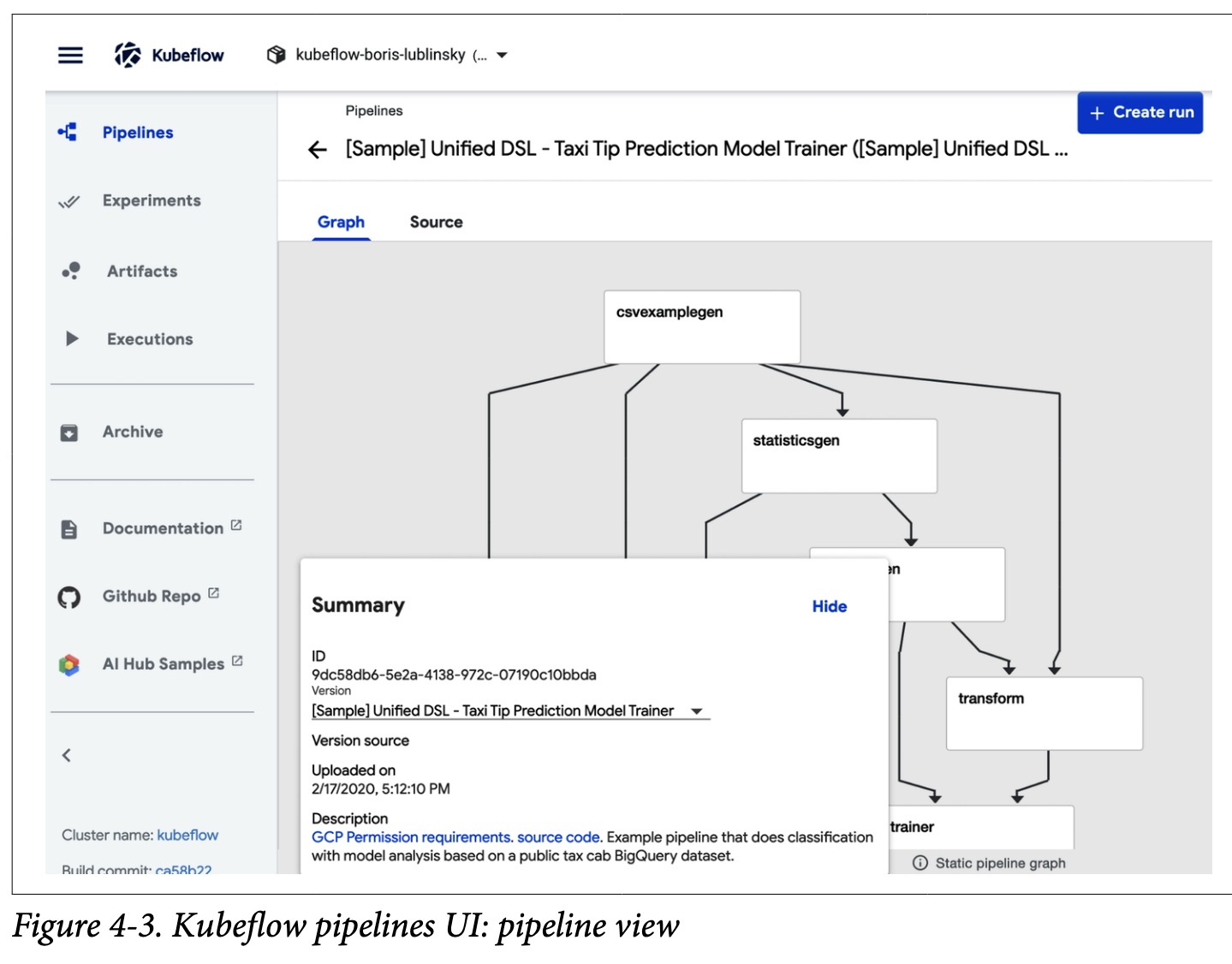Screen dimensions: 1232x964
Task: Switch to the Source tab
Action: [436, 223]
